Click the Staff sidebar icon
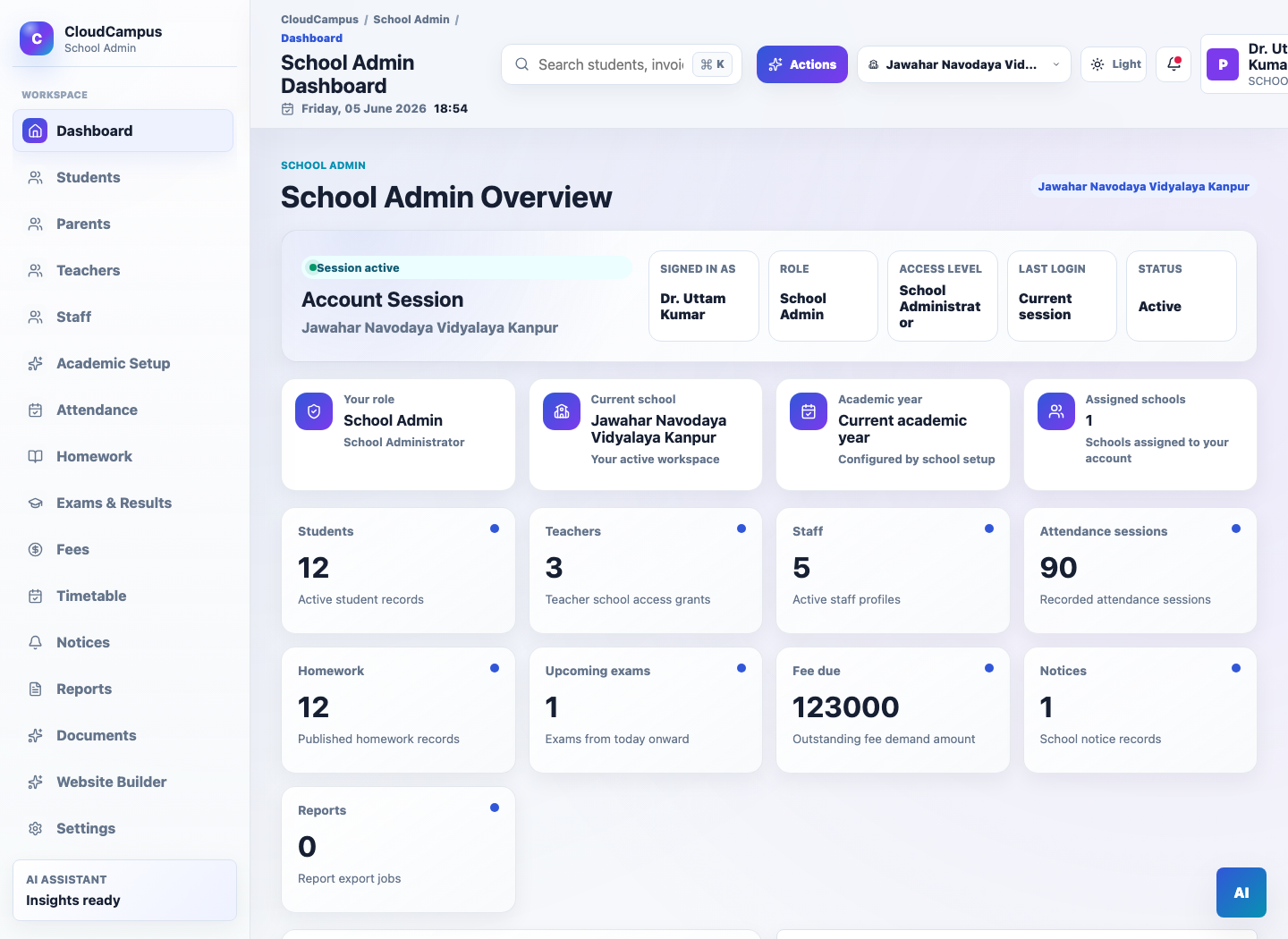The width and height of the screenshot is (1288, 939). 36,317
